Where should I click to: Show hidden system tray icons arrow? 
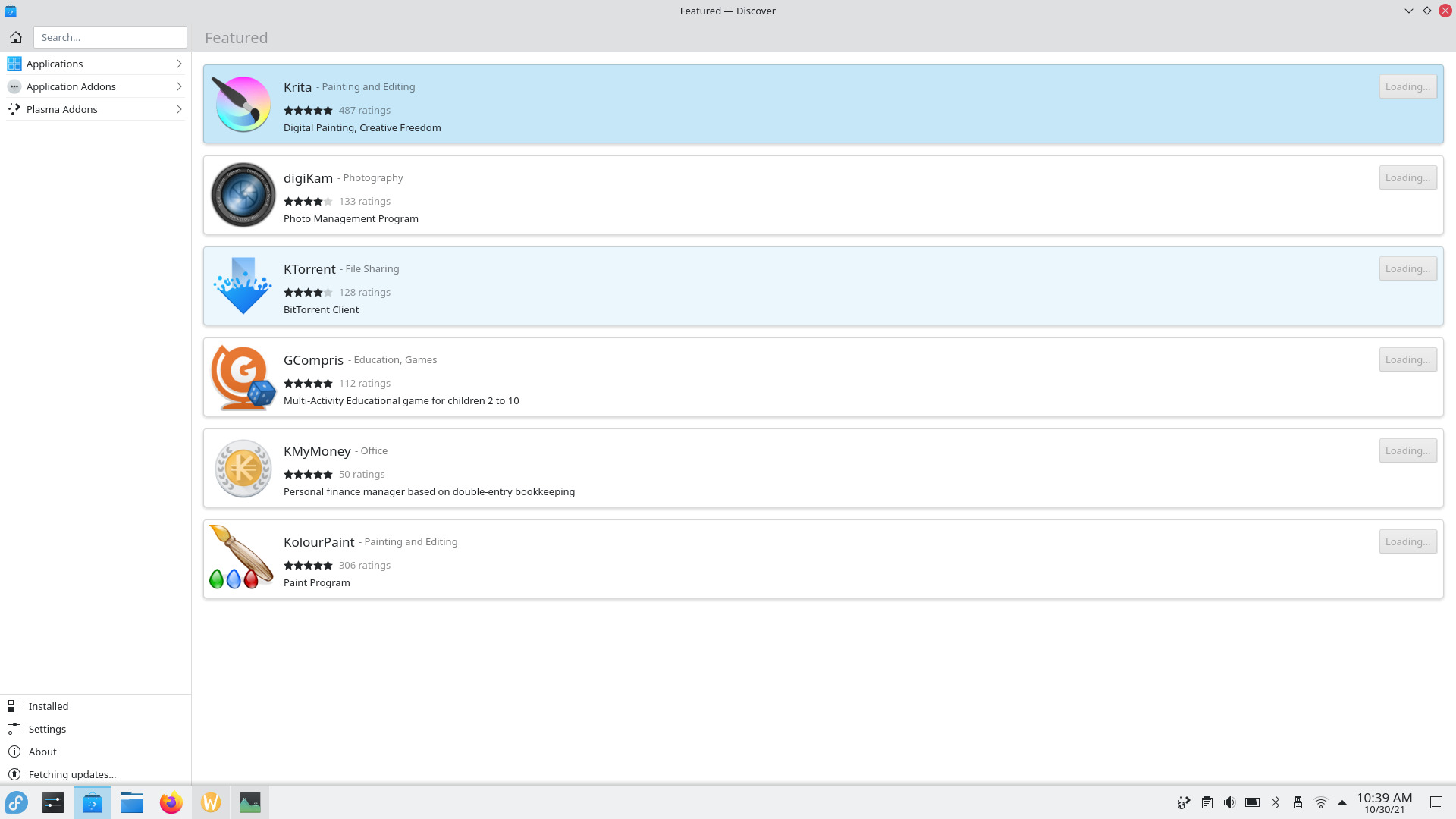(x=1342, y=802)
